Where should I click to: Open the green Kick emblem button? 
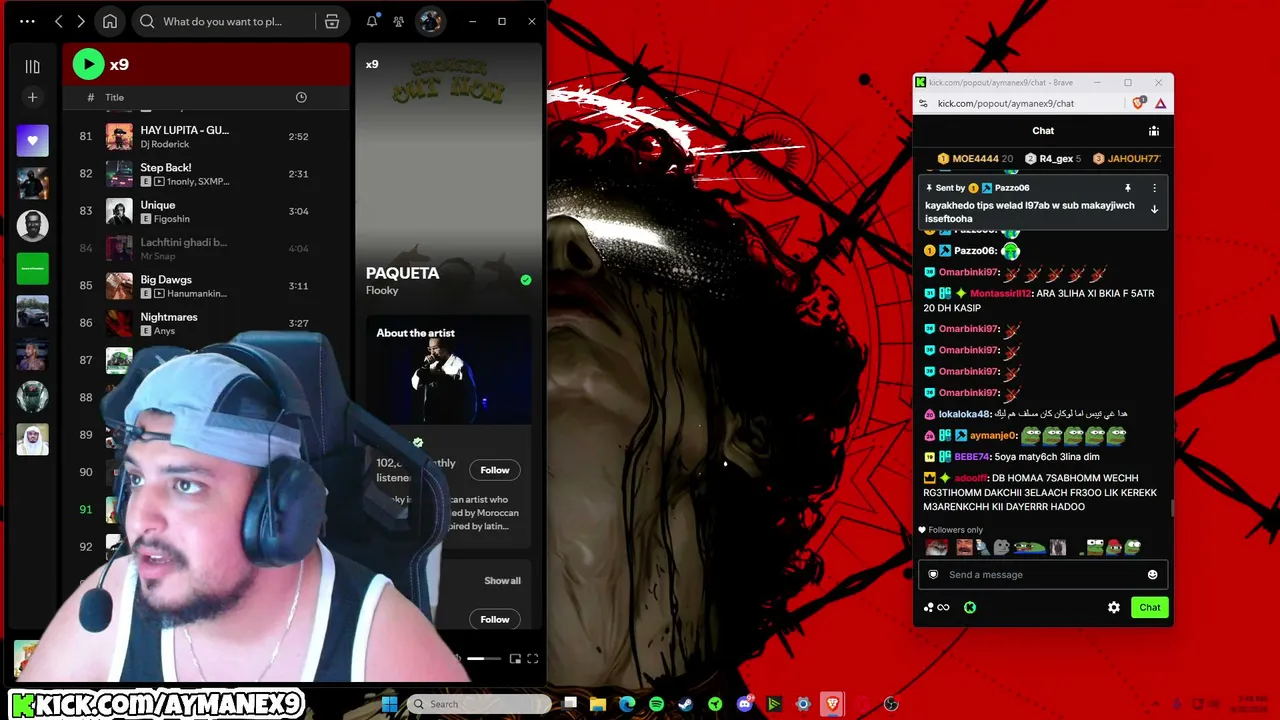point(970,607)
